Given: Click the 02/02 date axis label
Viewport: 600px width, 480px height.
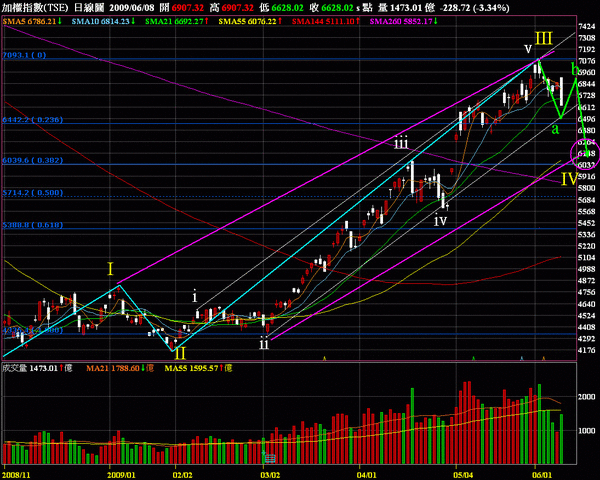Looking at the screenshot, I should click(183, 475).
